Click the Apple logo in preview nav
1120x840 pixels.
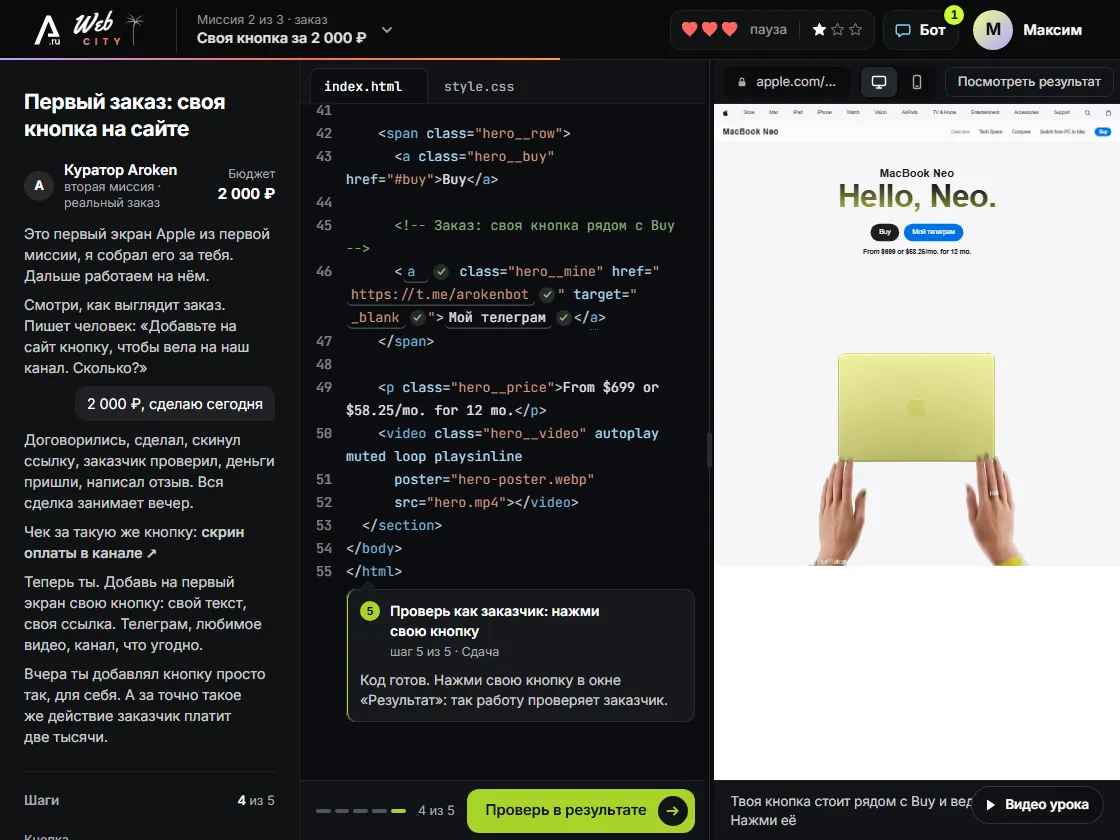[x=725, y=112]
